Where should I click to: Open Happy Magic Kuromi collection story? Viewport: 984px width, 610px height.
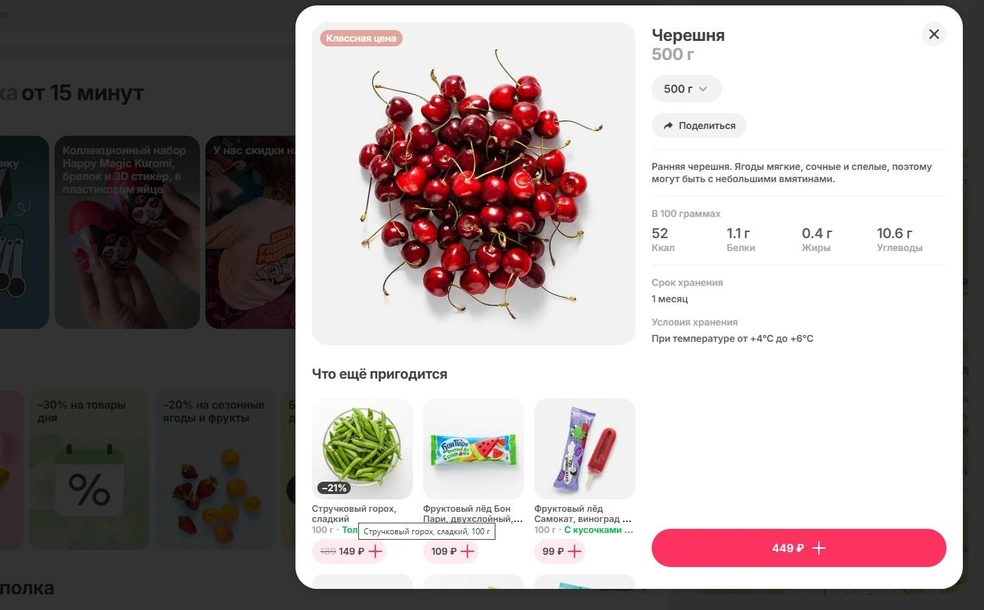127,232
